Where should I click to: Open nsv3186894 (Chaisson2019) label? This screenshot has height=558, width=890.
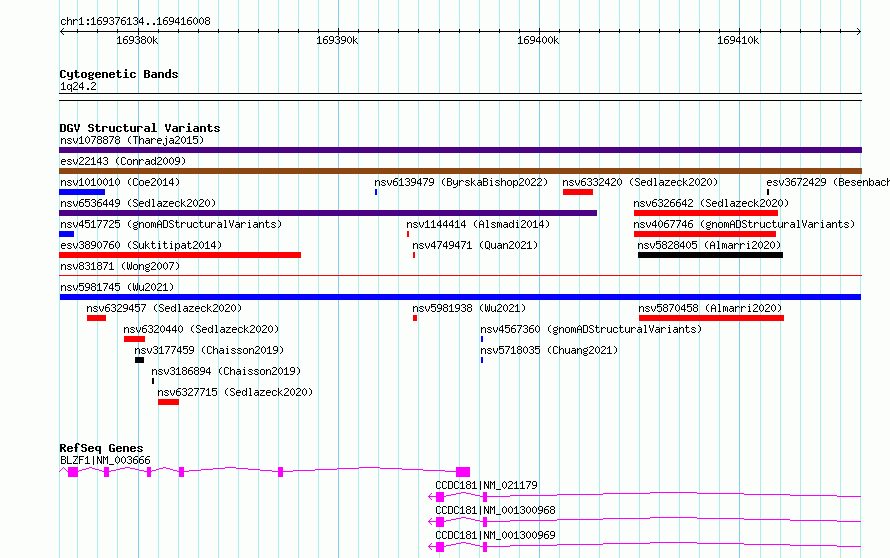tap(226, 371)
